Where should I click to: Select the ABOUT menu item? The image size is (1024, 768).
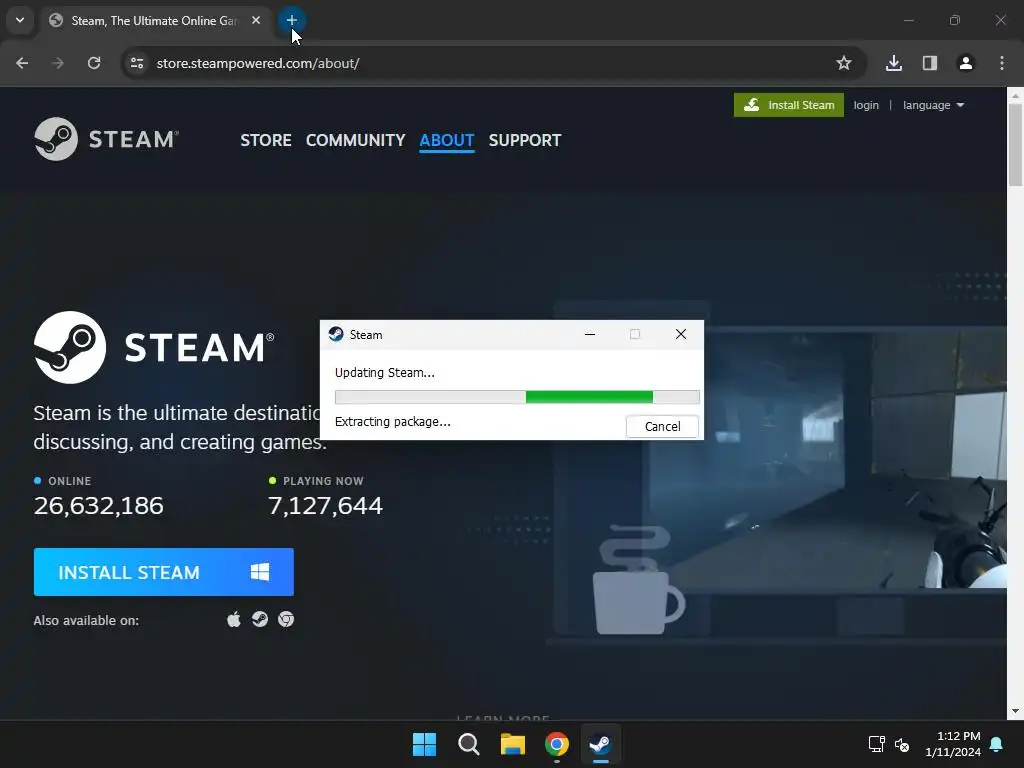(447, 140)
